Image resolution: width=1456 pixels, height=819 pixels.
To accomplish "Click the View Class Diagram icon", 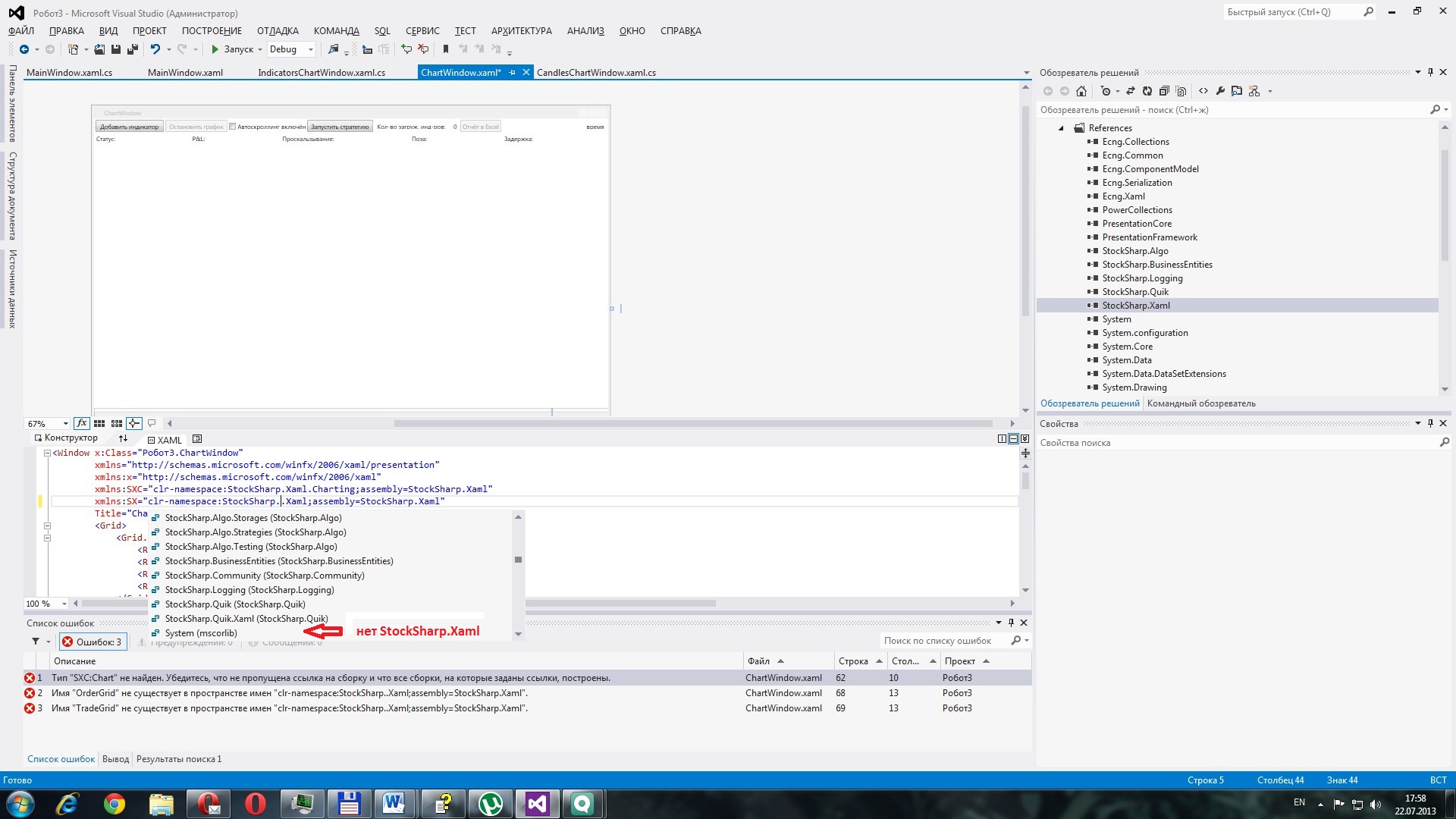I will [1254, 91].
